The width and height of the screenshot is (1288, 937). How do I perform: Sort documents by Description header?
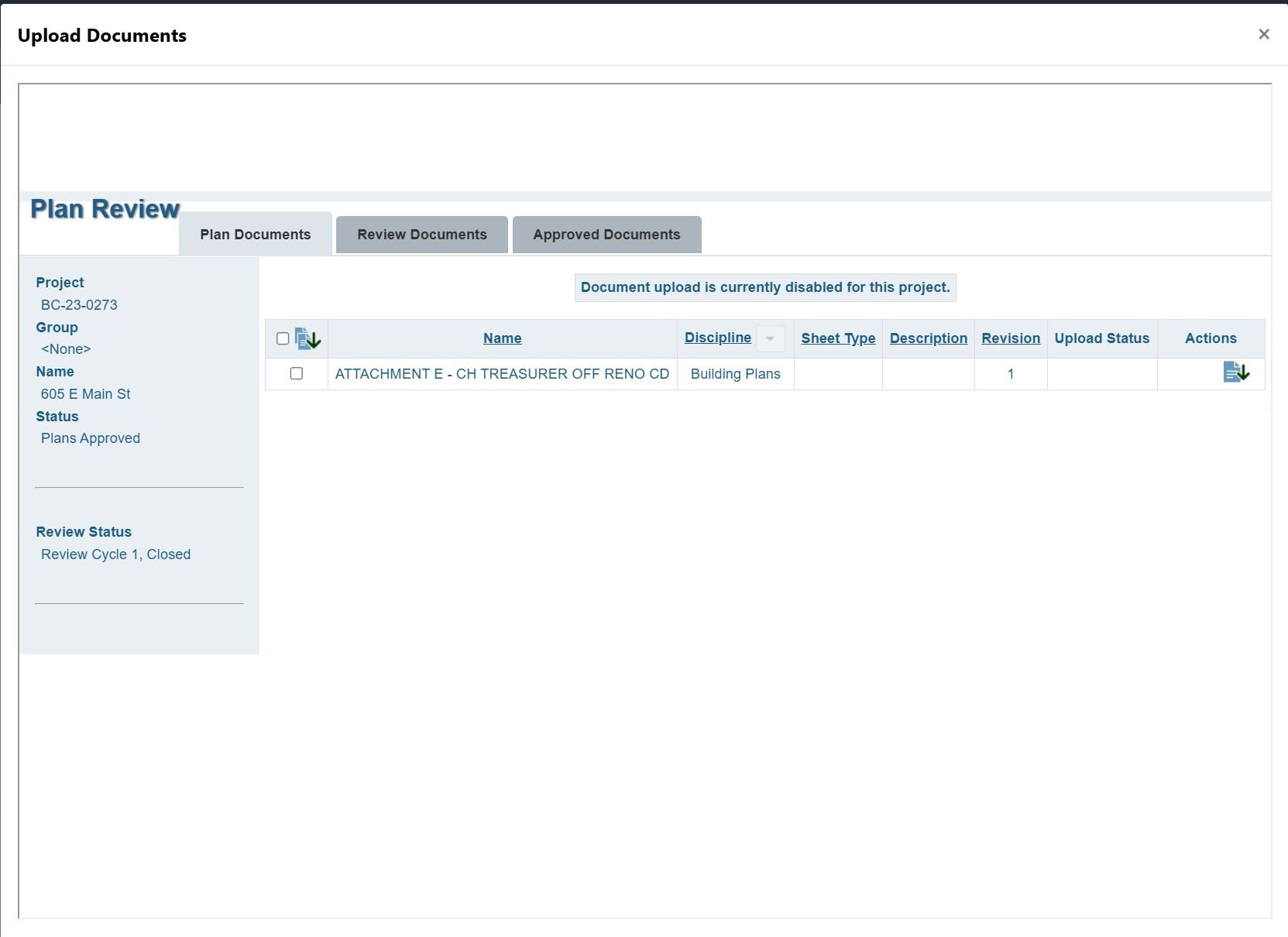[928, 338]
